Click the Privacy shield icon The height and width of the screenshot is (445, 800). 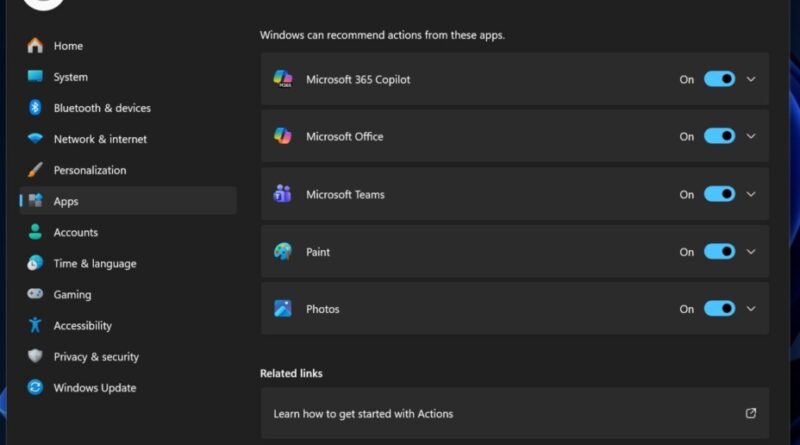[x=35, y=356]
